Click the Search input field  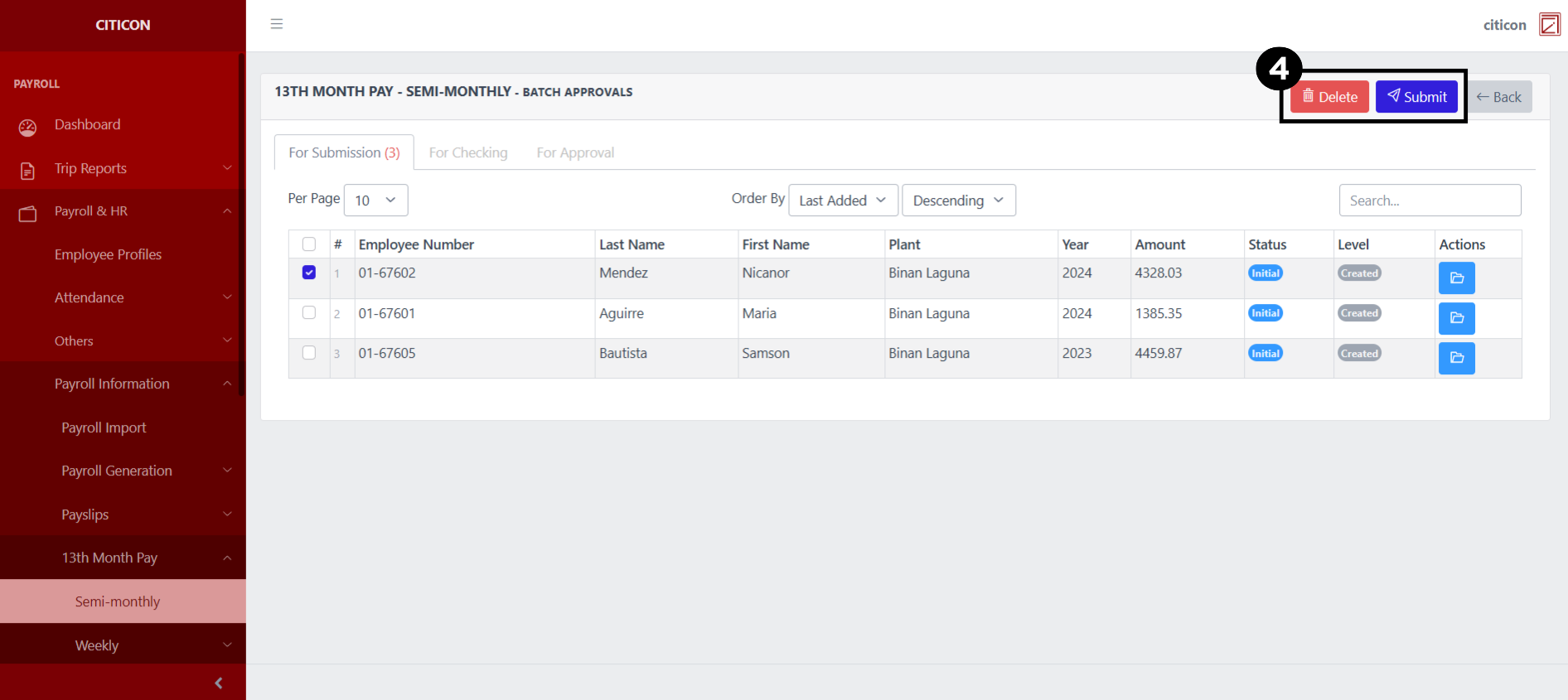point(1430,200)
